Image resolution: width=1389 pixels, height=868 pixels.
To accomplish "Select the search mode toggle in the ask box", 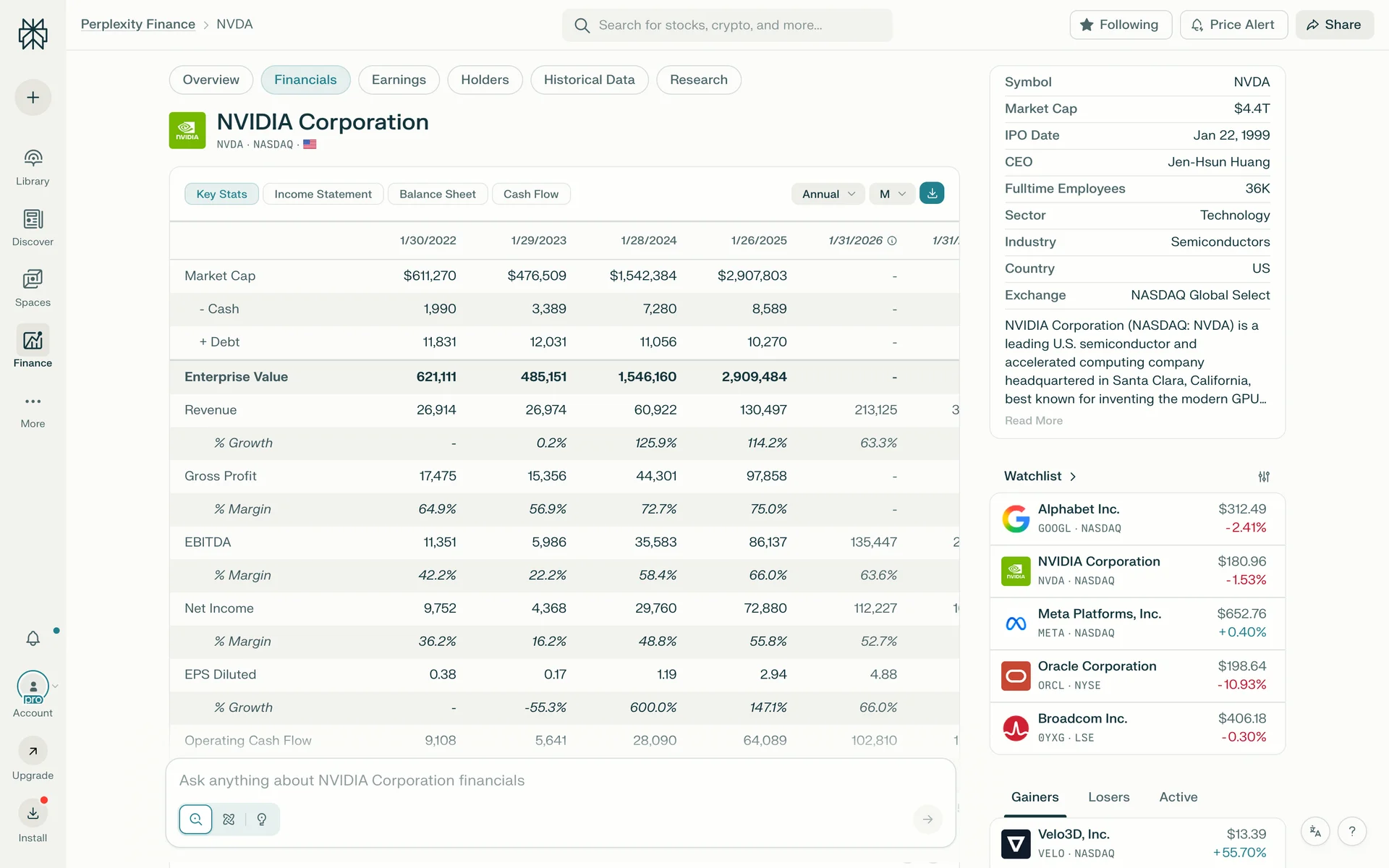I will click(195, 820).
